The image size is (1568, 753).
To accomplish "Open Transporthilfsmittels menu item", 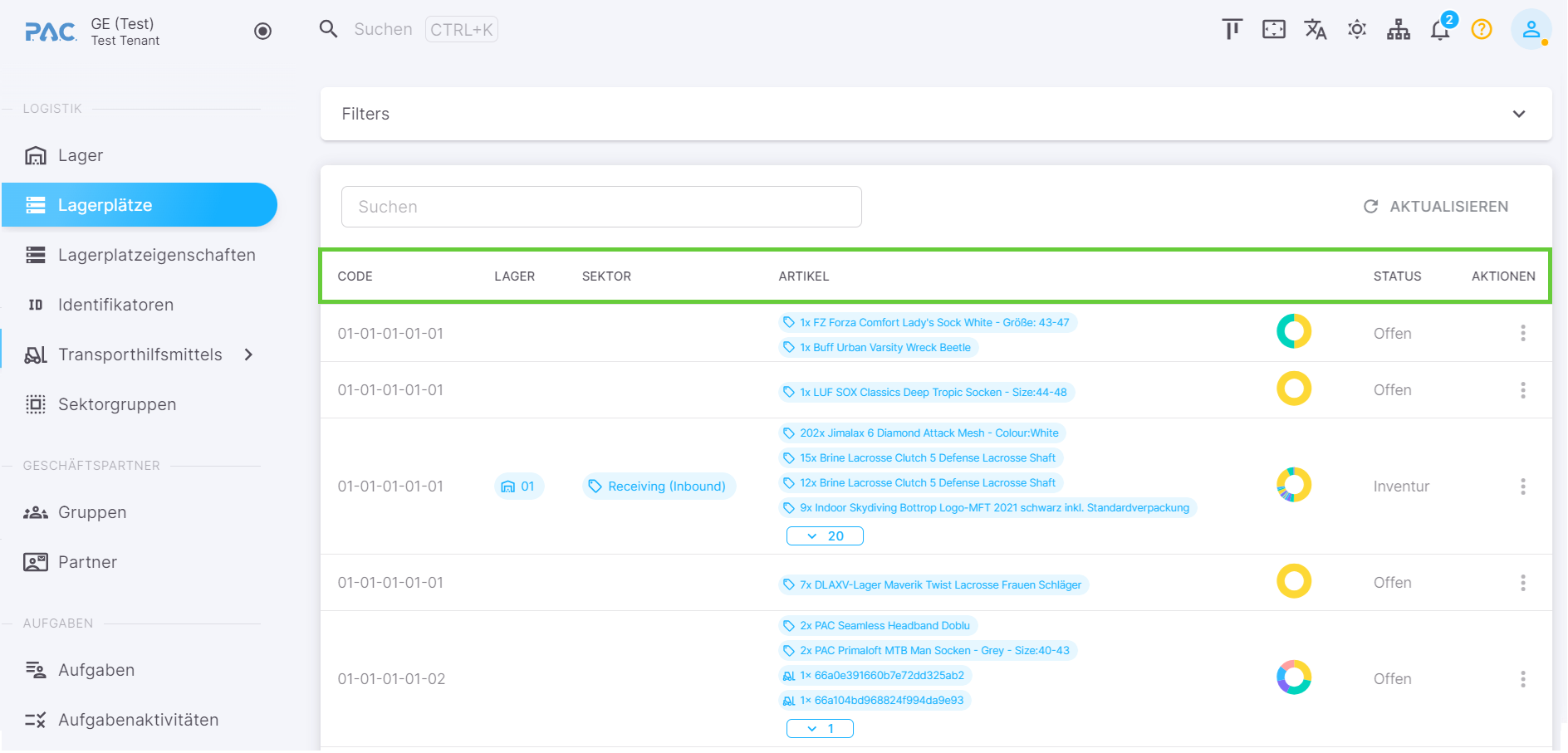I will pos(140,354).
